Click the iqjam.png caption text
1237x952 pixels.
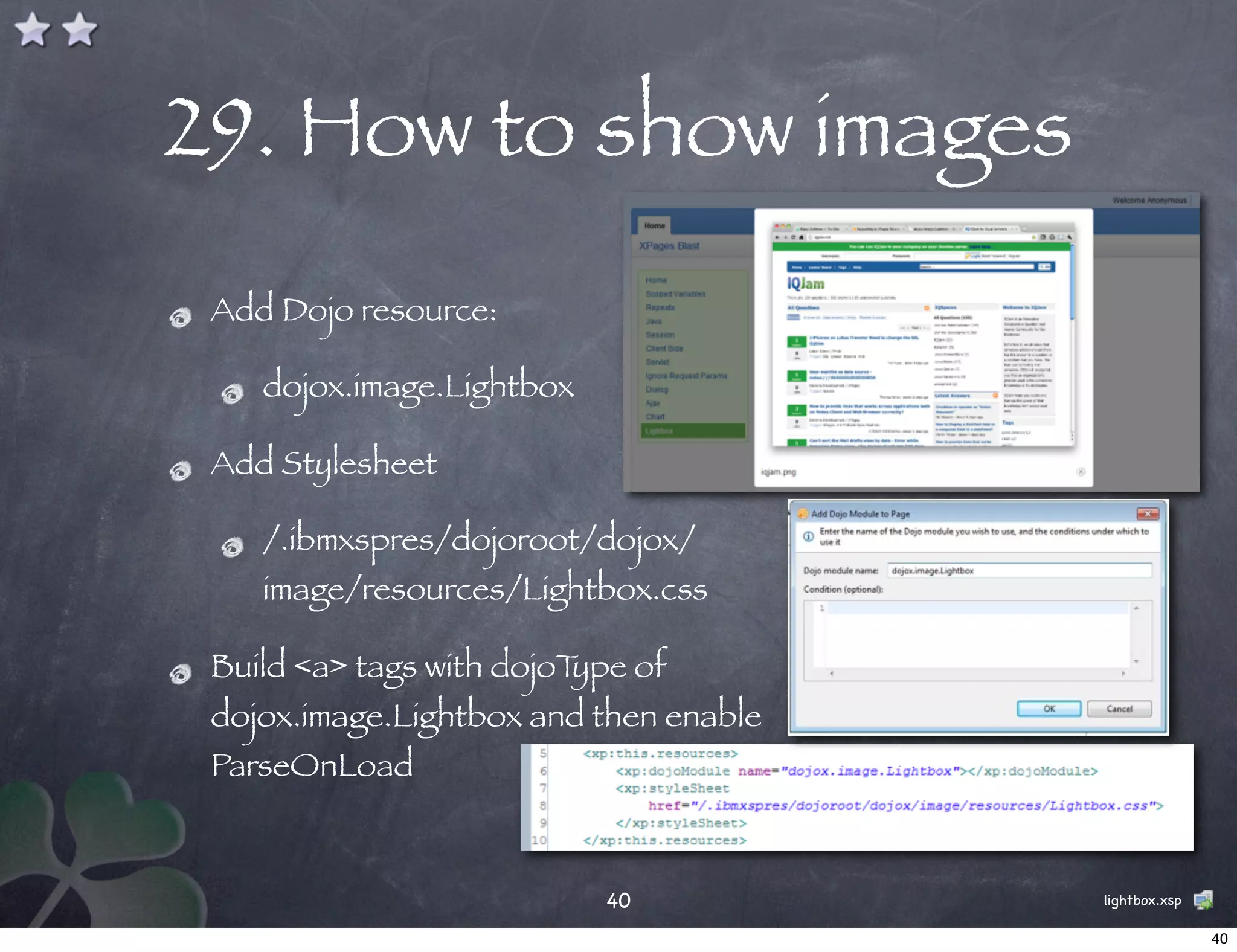(x=779, y=472)
